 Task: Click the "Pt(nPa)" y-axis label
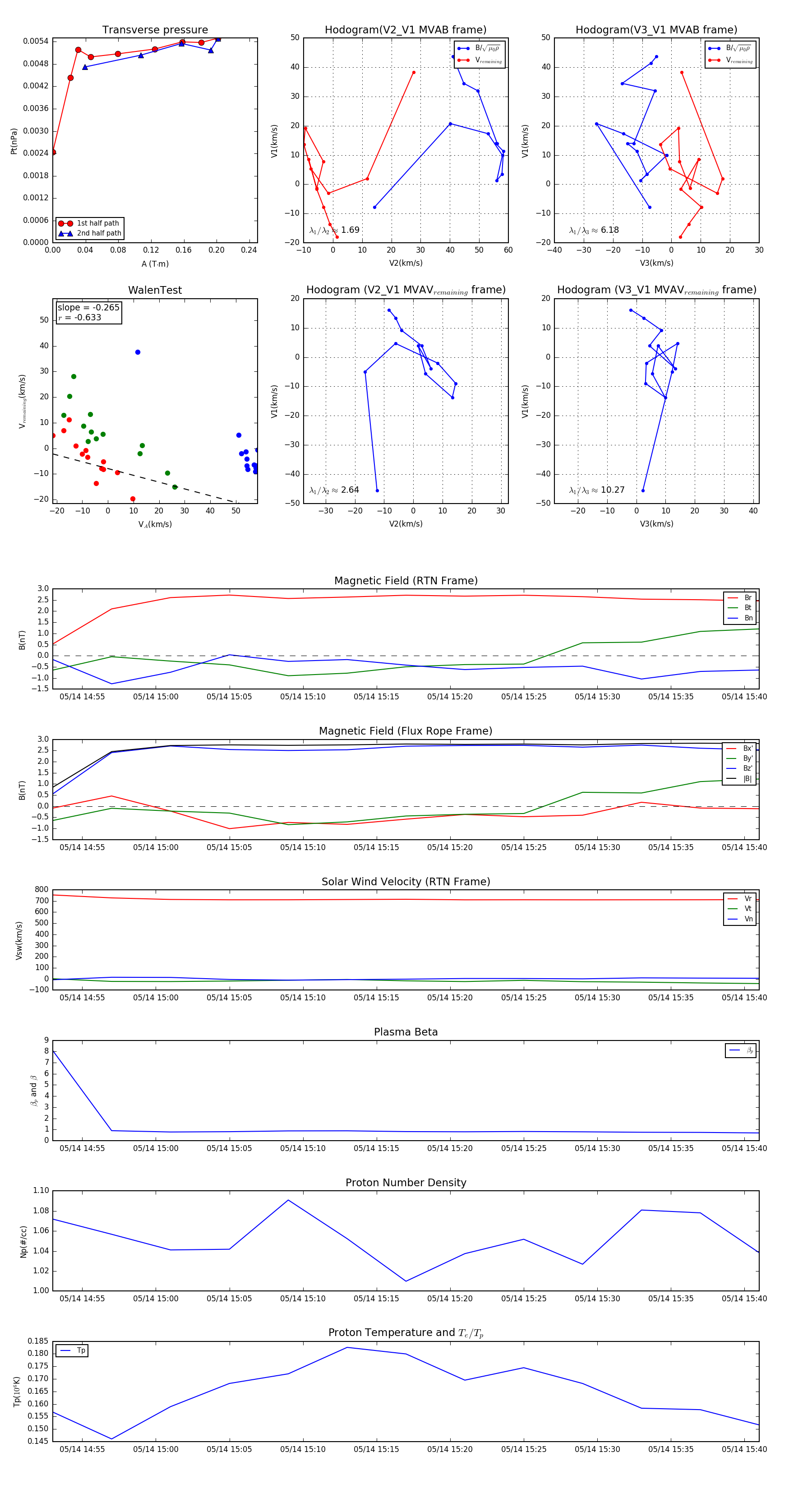(14, 141)
